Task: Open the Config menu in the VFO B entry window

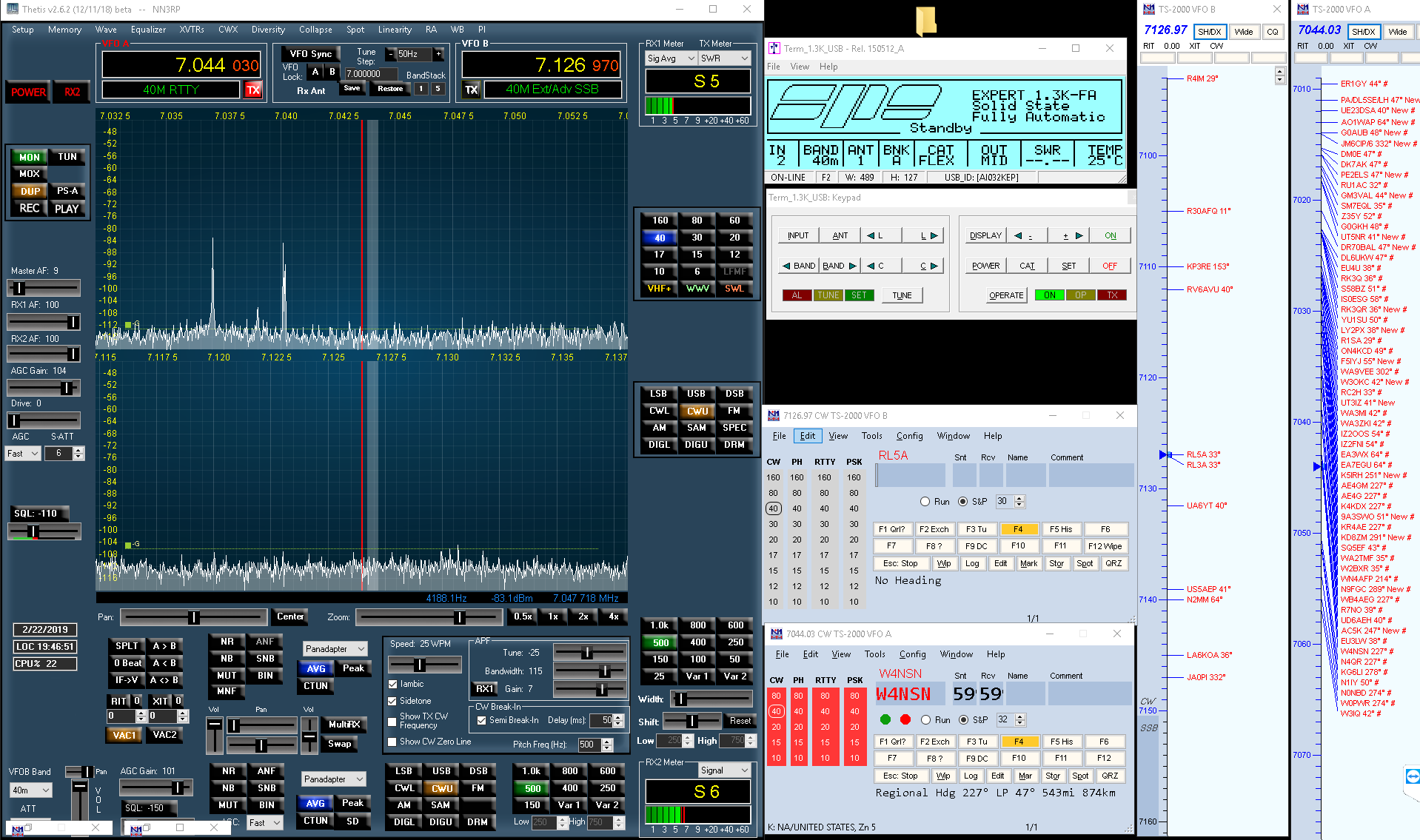Action: tap(909, 436)
